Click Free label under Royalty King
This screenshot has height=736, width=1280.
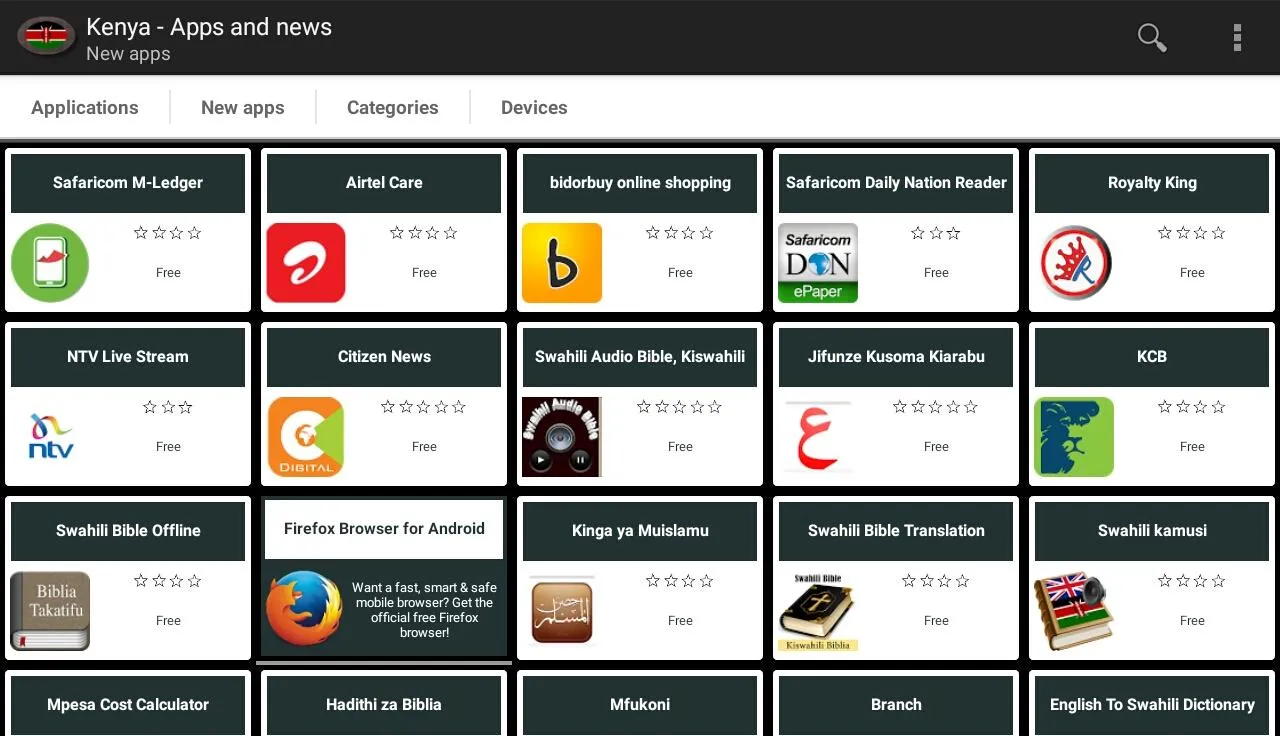pos(1192,272)
